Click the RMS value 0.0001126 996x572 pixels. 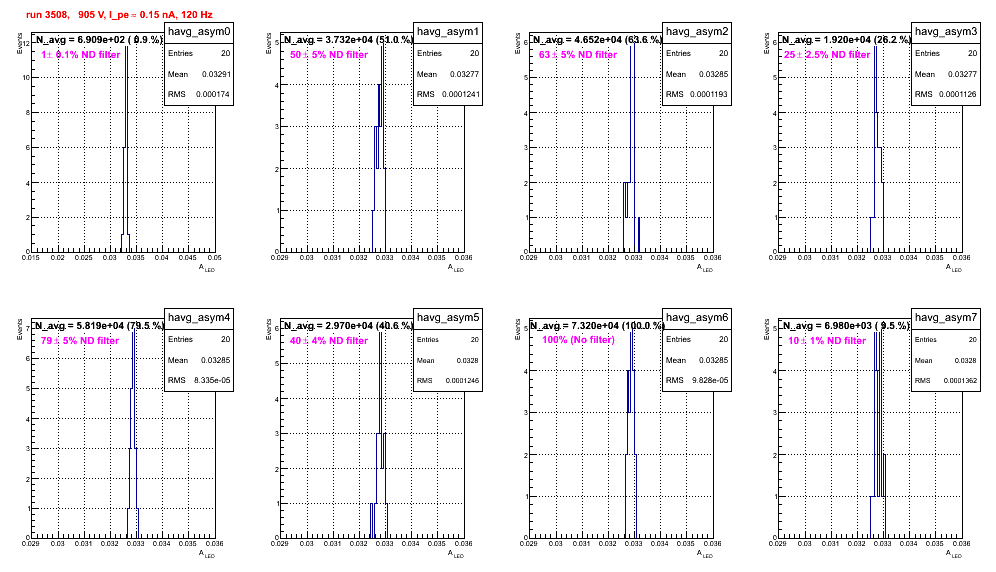[958, 94]
